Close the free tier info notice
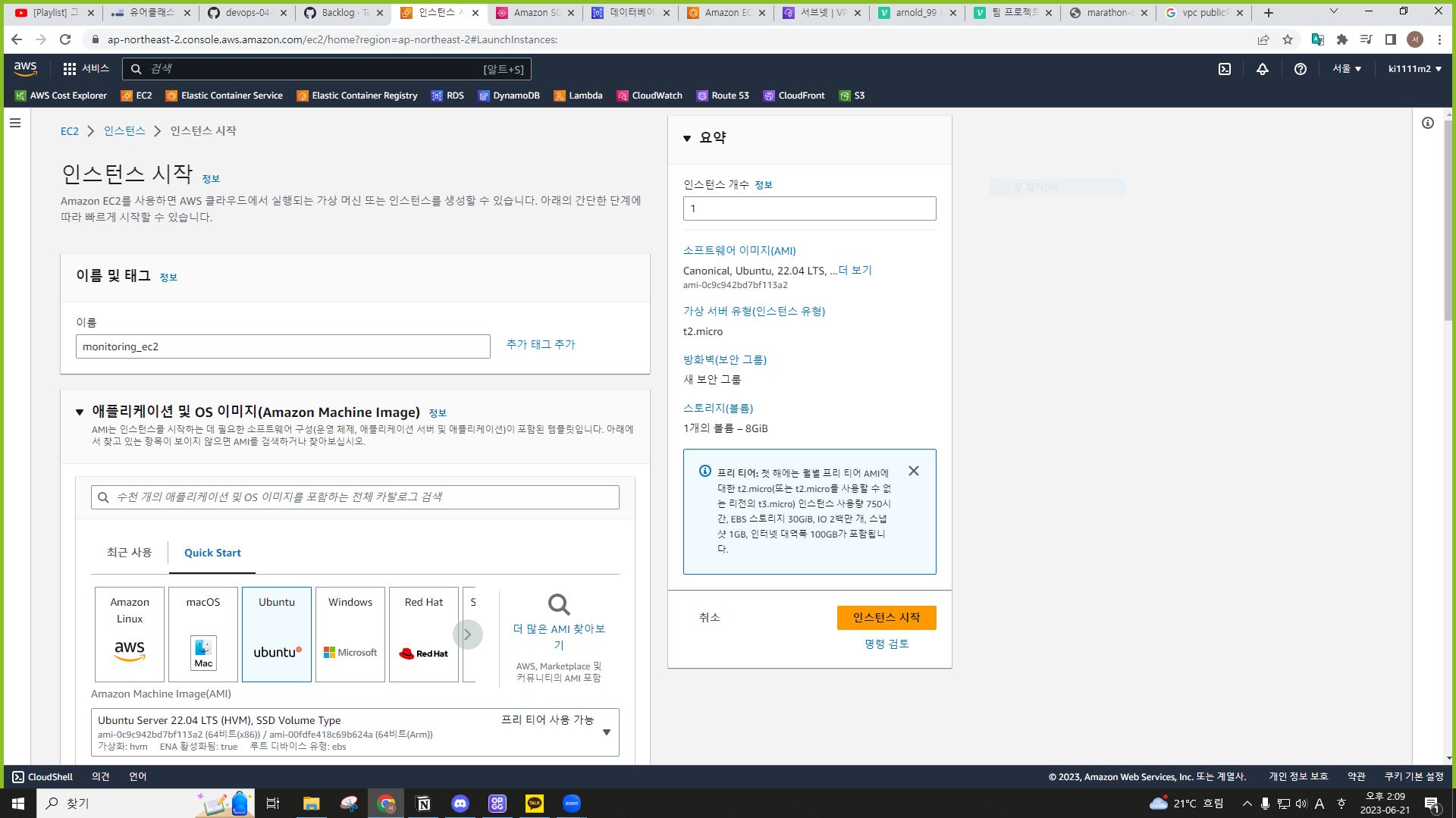Viewport: 1456px width, 818px height. pyautogui.click(x=914, y=472)
